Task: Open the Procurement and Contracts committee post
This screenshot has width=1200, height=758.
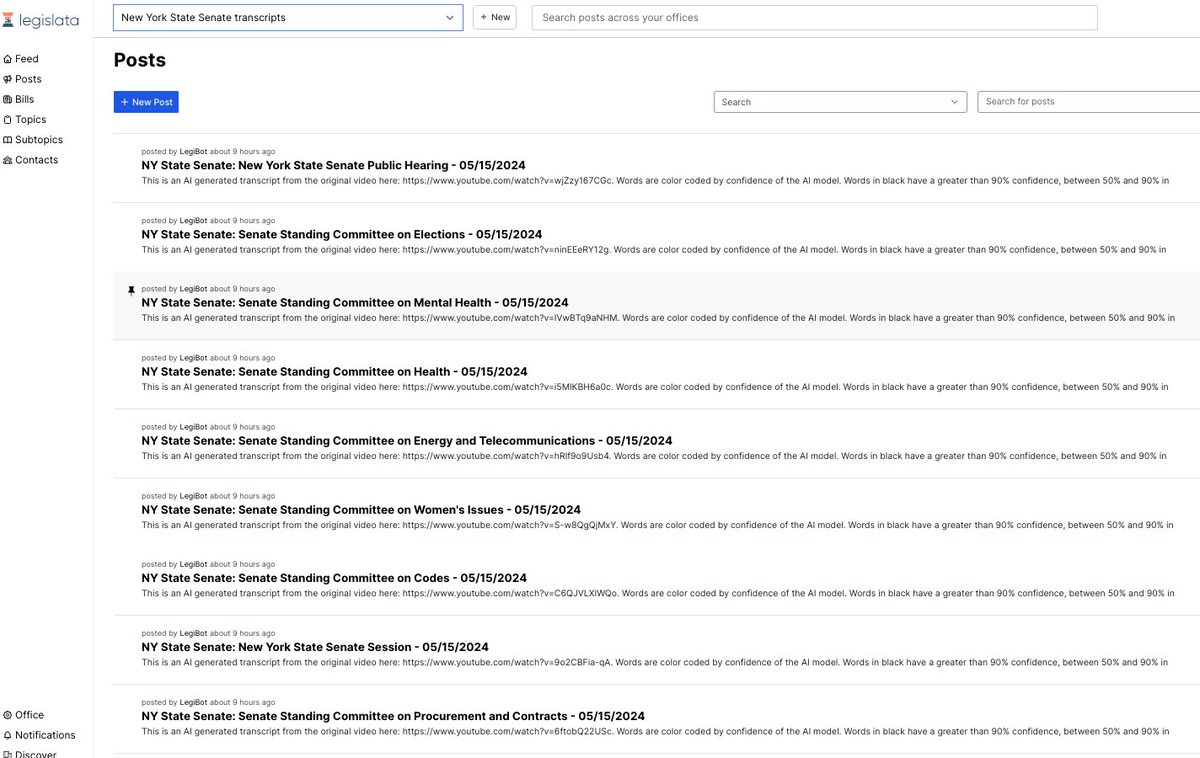Action: coord(393,716)
